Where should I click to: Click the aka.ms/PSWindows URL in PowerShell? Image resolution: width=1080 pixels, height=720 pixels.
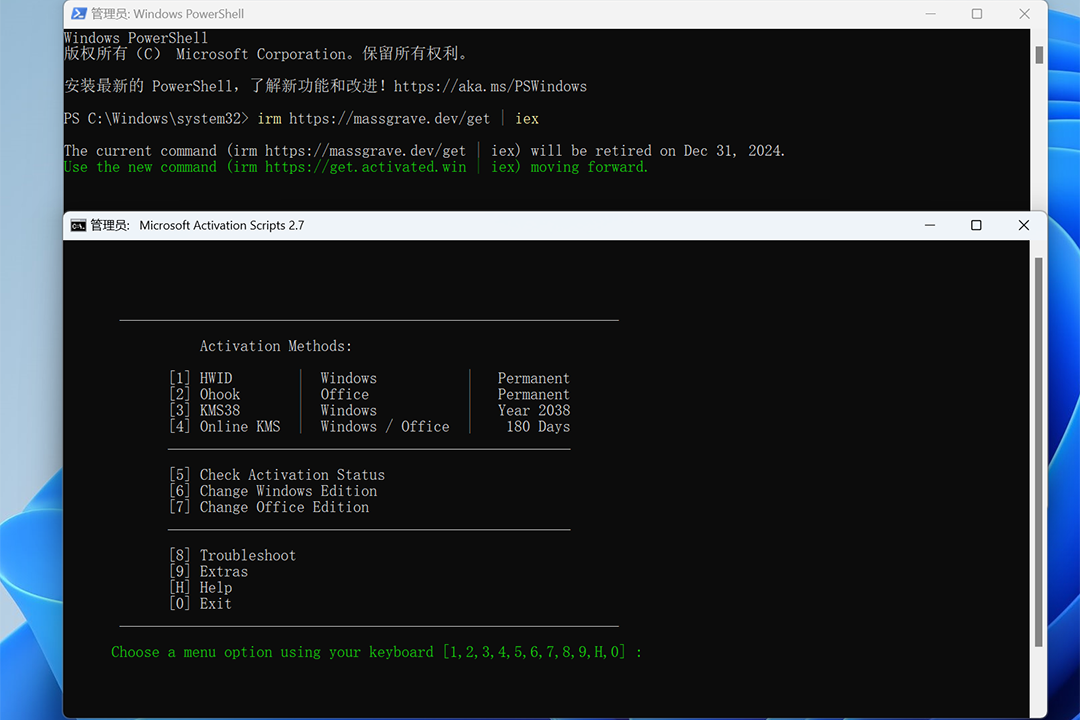490,86
